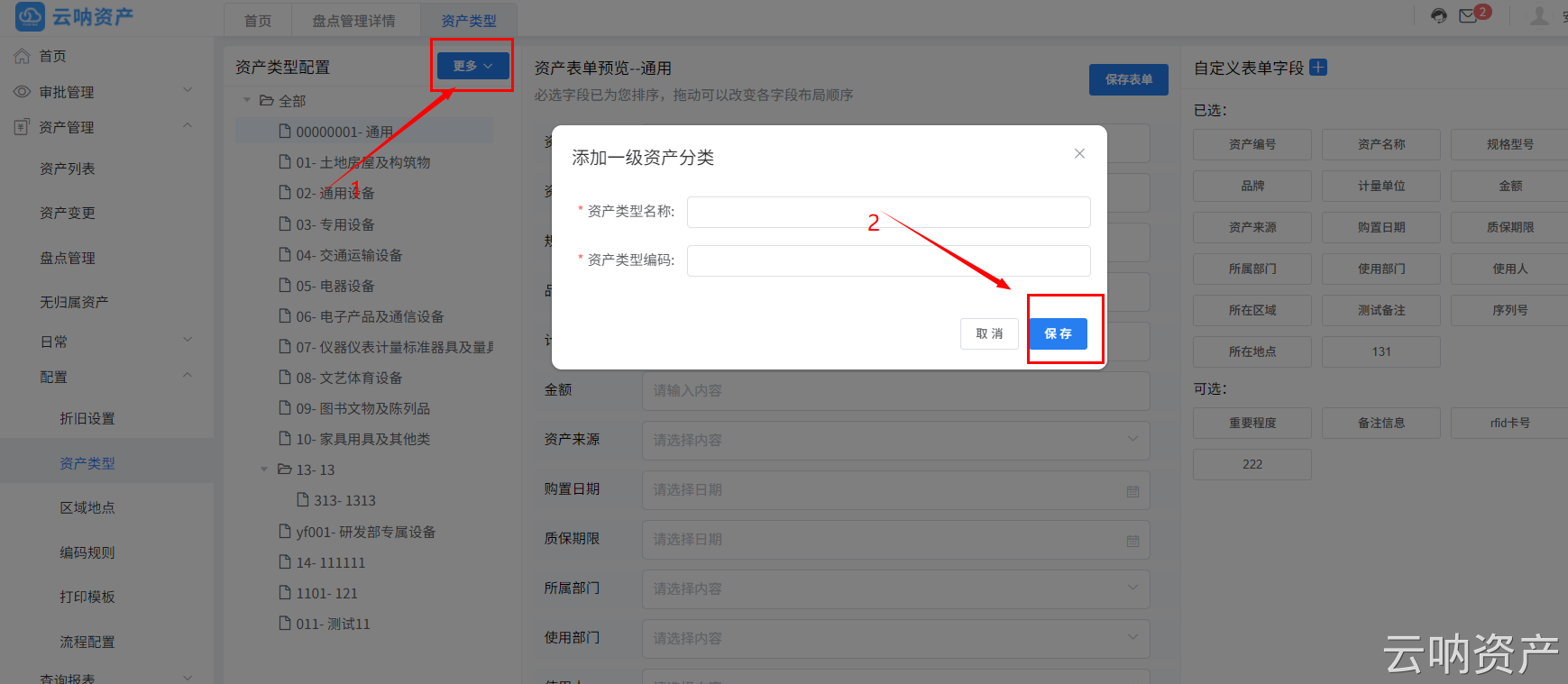Collapse the 资产管理 sidebar chevron
The image size is (1568, 684).
[188, 124]
